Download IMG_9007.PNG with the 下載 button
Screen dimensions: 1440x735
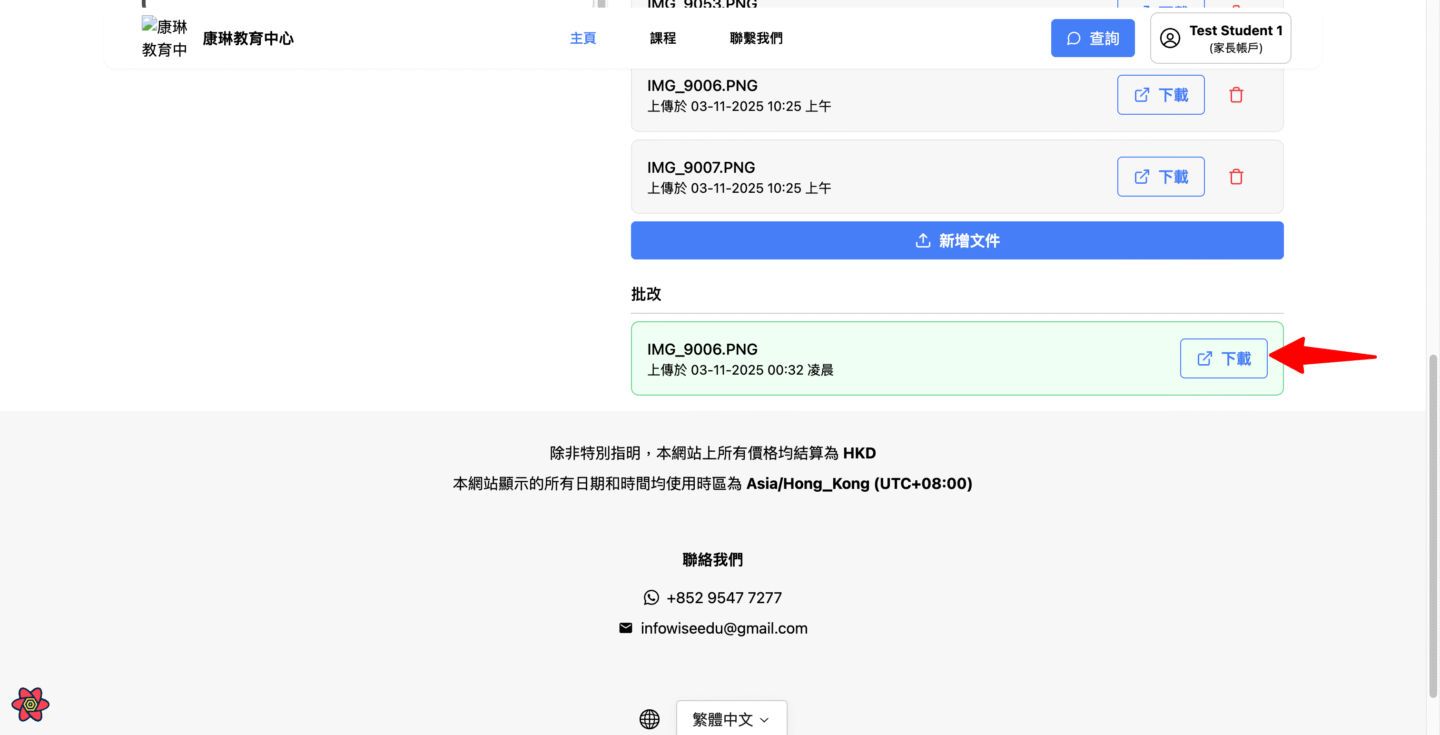point(1161,177)
